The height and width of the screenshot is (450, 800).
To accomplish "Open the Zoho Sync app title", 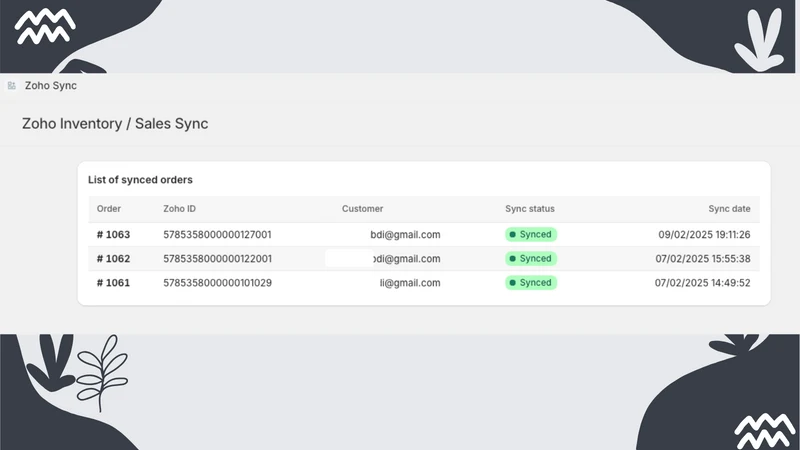I will pos(51,86).
